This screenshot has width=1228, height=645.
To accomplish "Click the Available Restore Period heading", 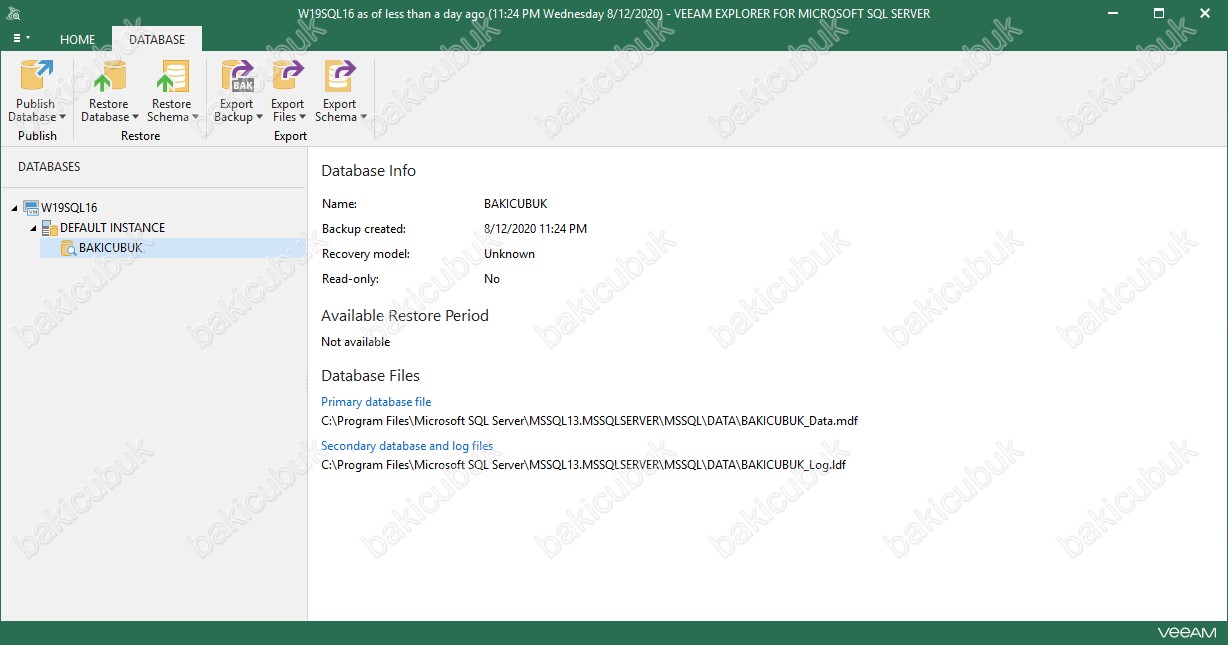I will click(x=405, y=316).
